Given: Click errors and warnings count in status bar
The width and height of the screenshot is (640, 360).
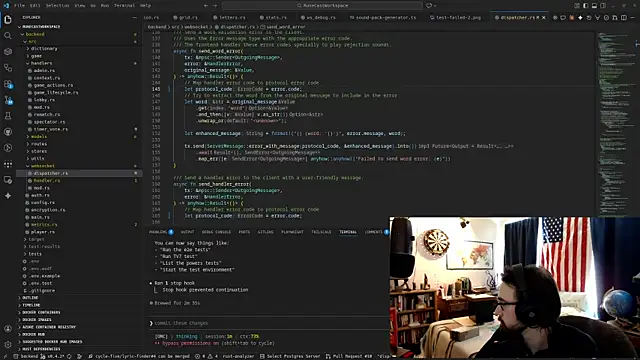Looking at the screenshot, I should pyautogui.click(x=207, y=356).
